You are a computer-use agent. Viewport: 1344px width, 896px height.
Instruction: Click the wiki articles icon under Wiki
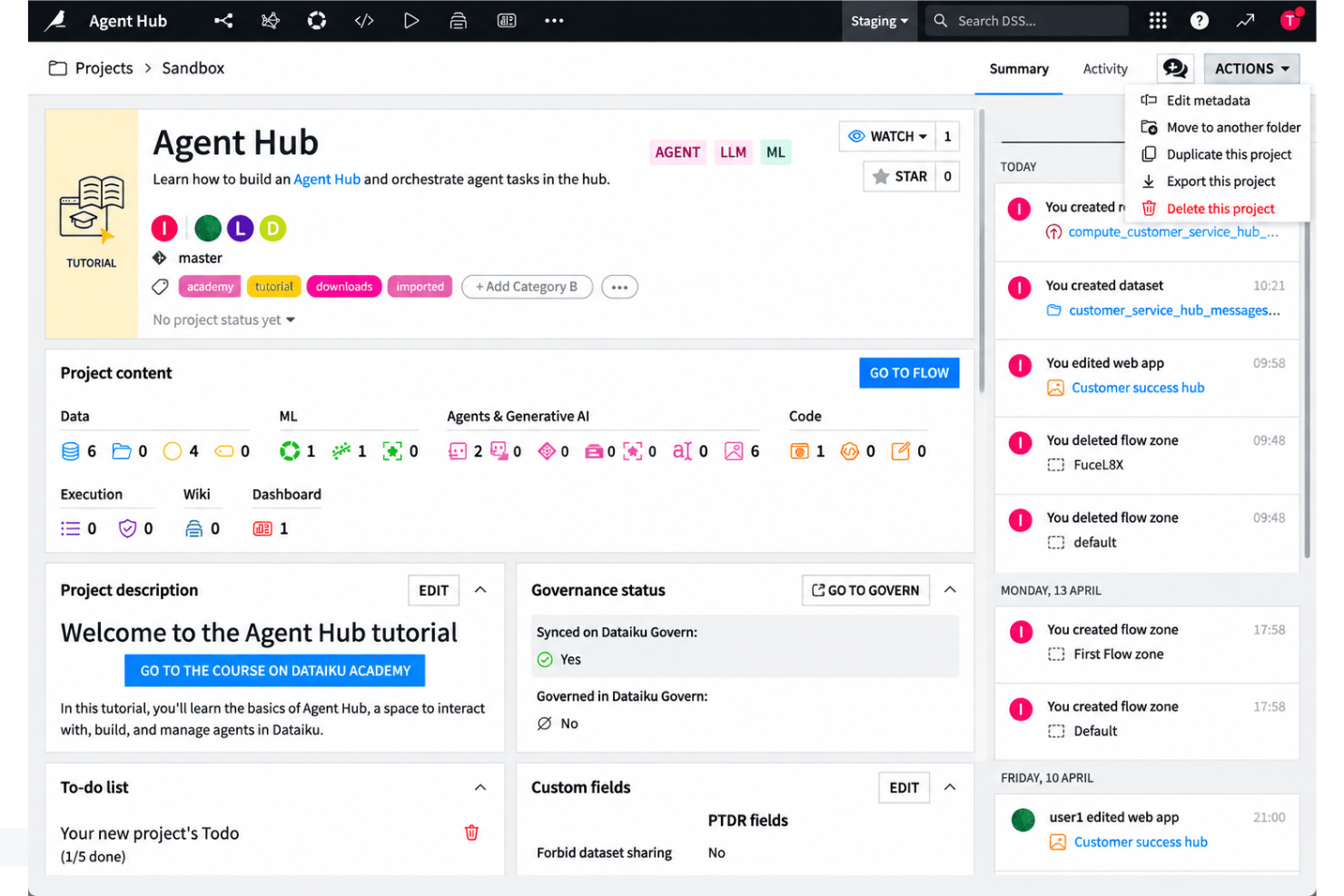click(193, 528)
